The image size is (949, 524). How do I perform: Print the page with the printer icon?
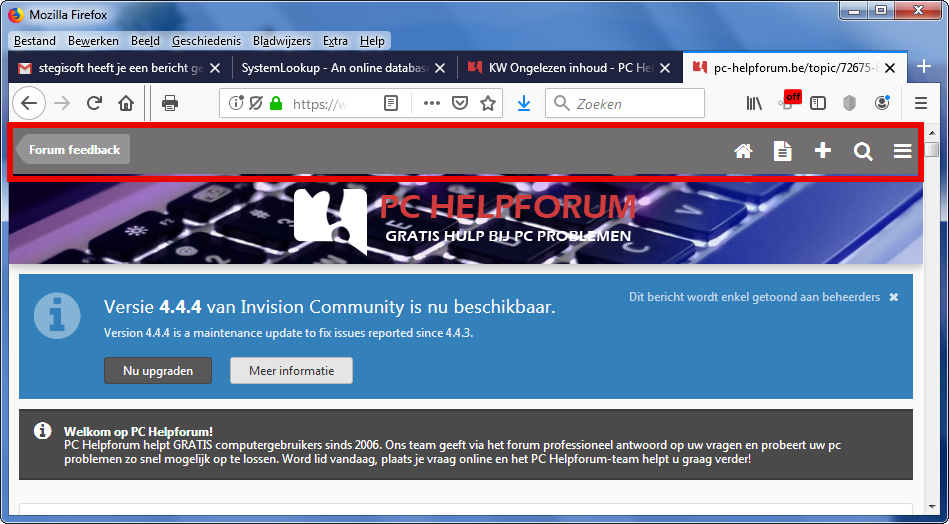point(170,103)
